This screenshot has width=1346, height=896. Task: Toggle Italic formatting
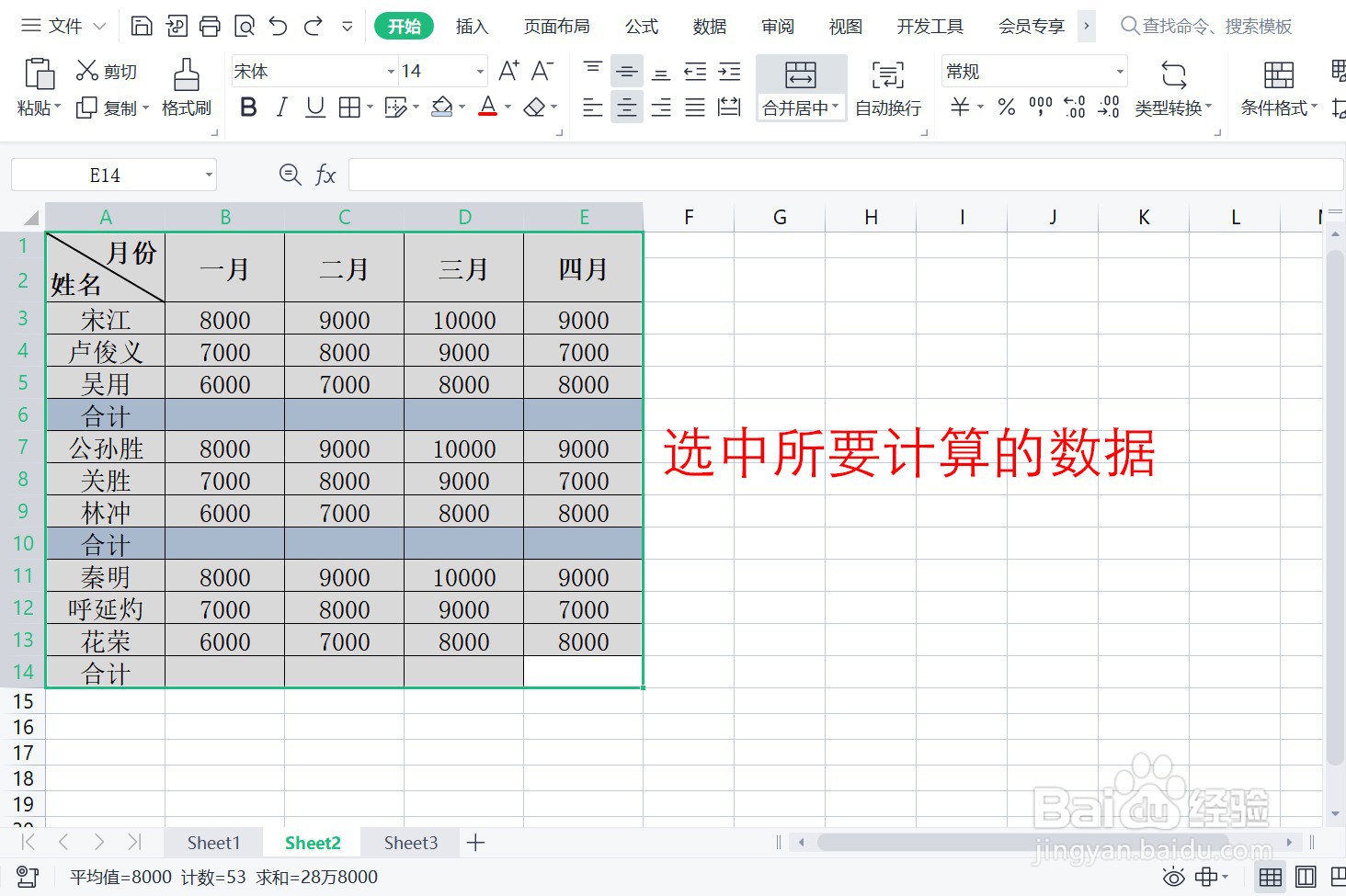[x=282, y=108]
